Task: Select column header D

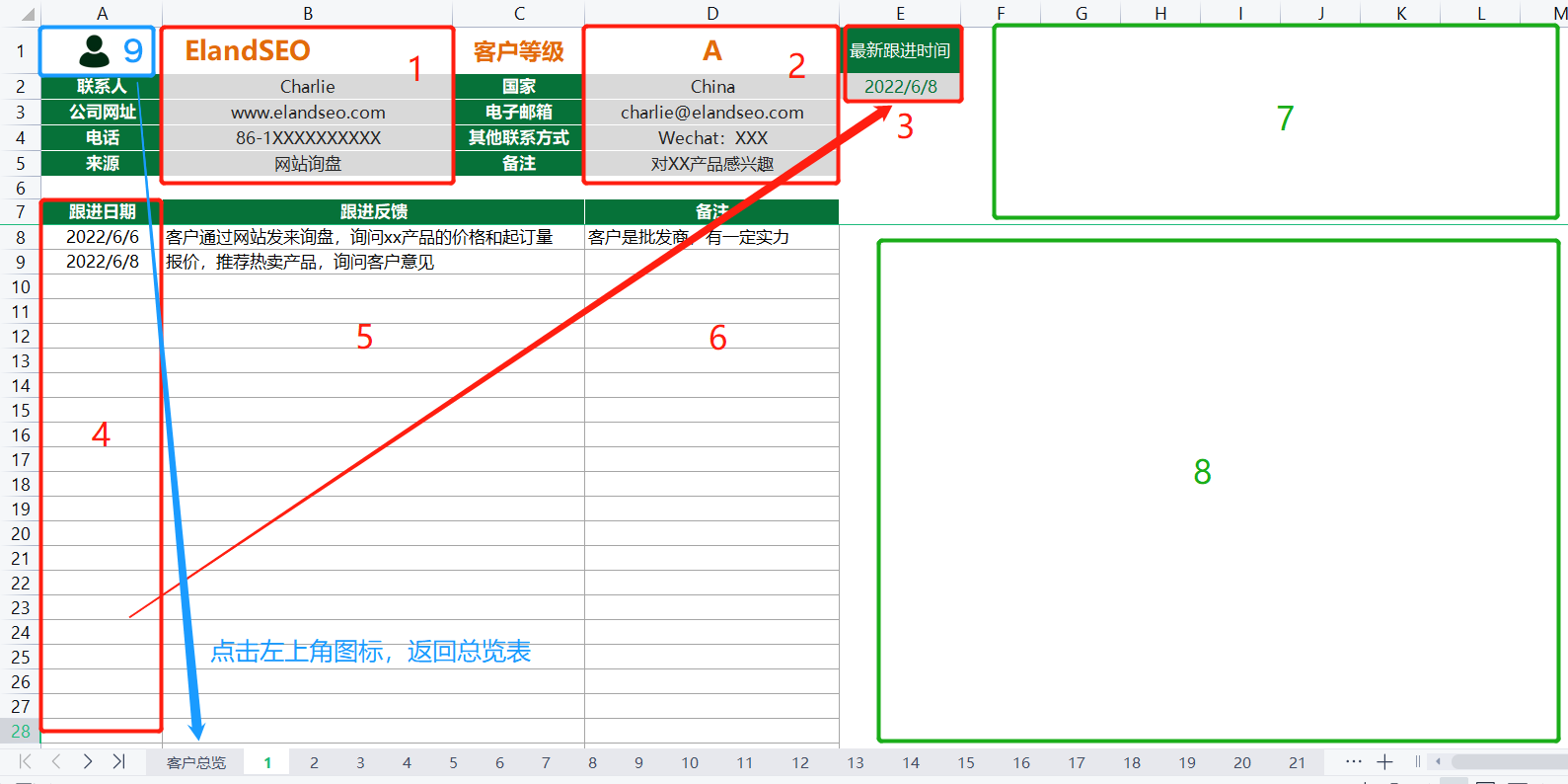Action: 712,13
